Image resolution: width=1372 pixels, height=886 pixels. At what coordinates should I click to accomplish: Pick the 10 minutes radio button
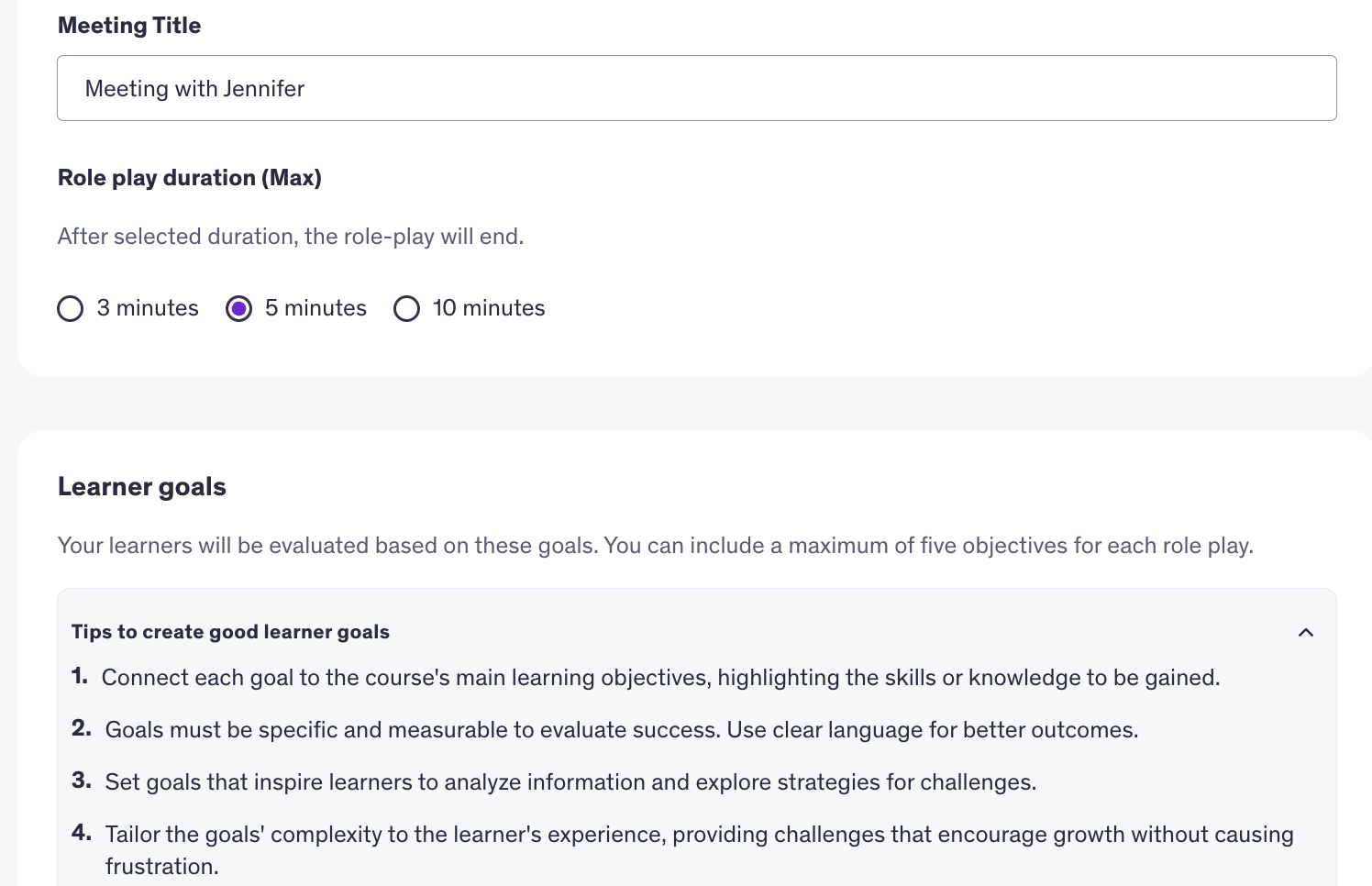tap(406, 309)
